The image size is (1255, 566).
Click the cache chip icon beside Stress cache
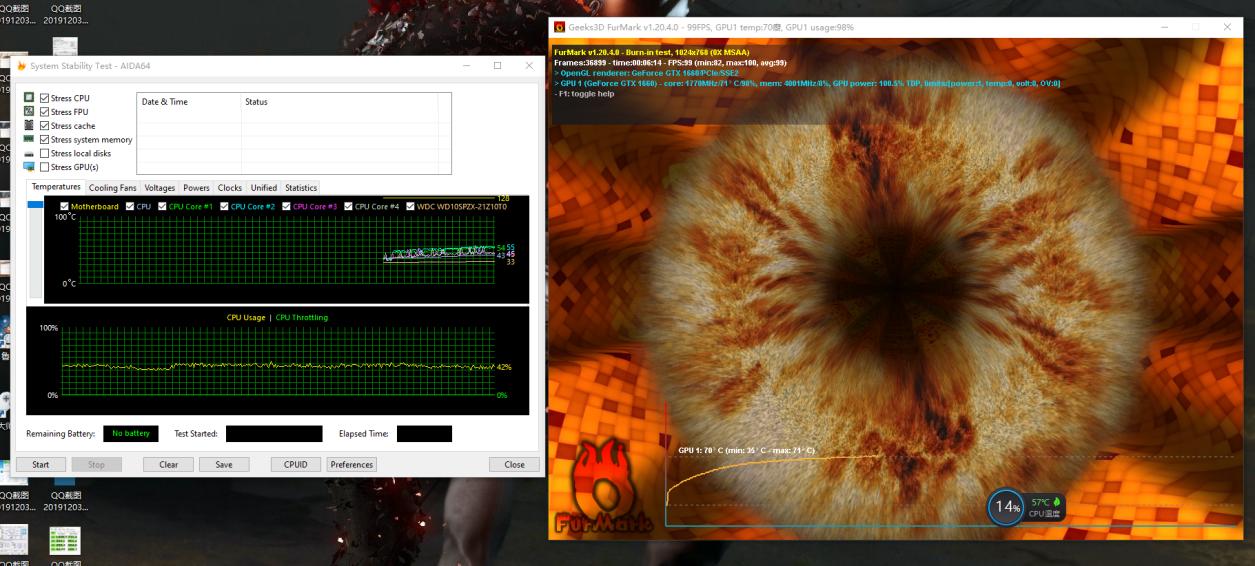[29, 126]
